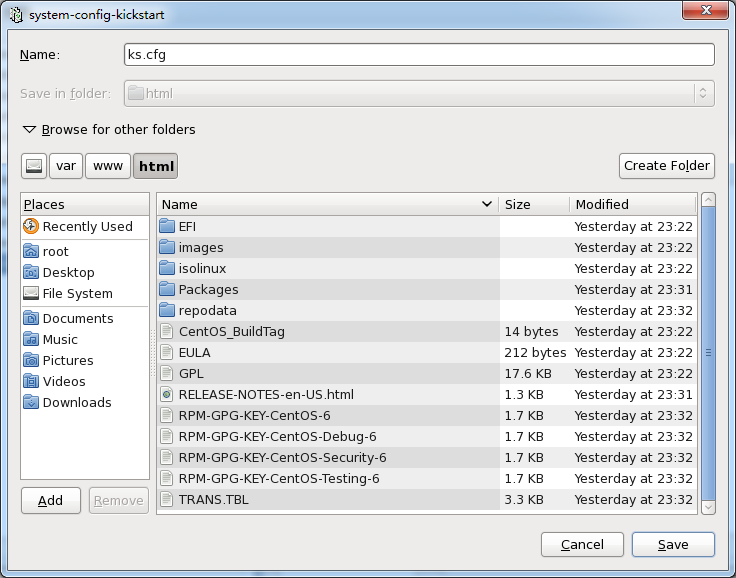The width and height of the screenshot is (736, 578).
Task: Click repodata row's "Yesterday at 23:32" date
Action: tap(633, 310)
